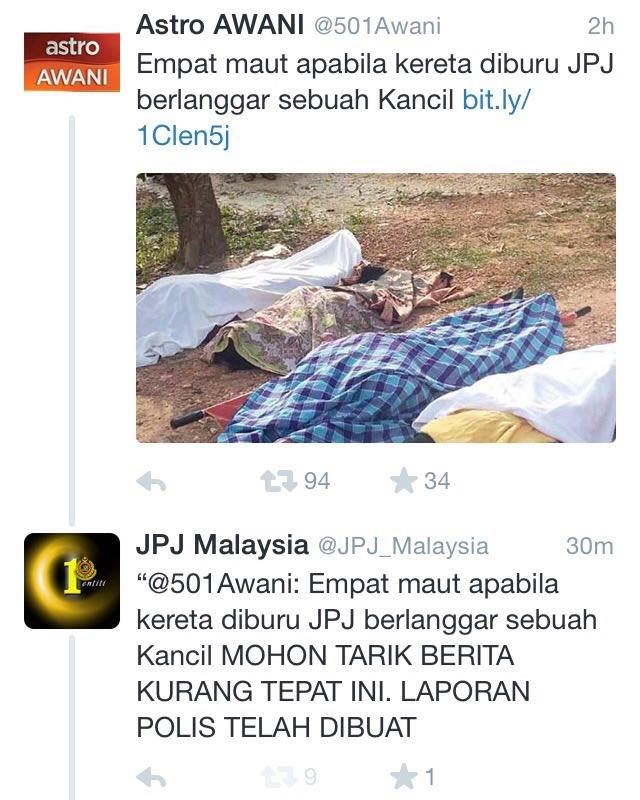This screenshot has height=800, width=640.
Task: View the attached tweet photo
Action: click(x=376, y=308)
